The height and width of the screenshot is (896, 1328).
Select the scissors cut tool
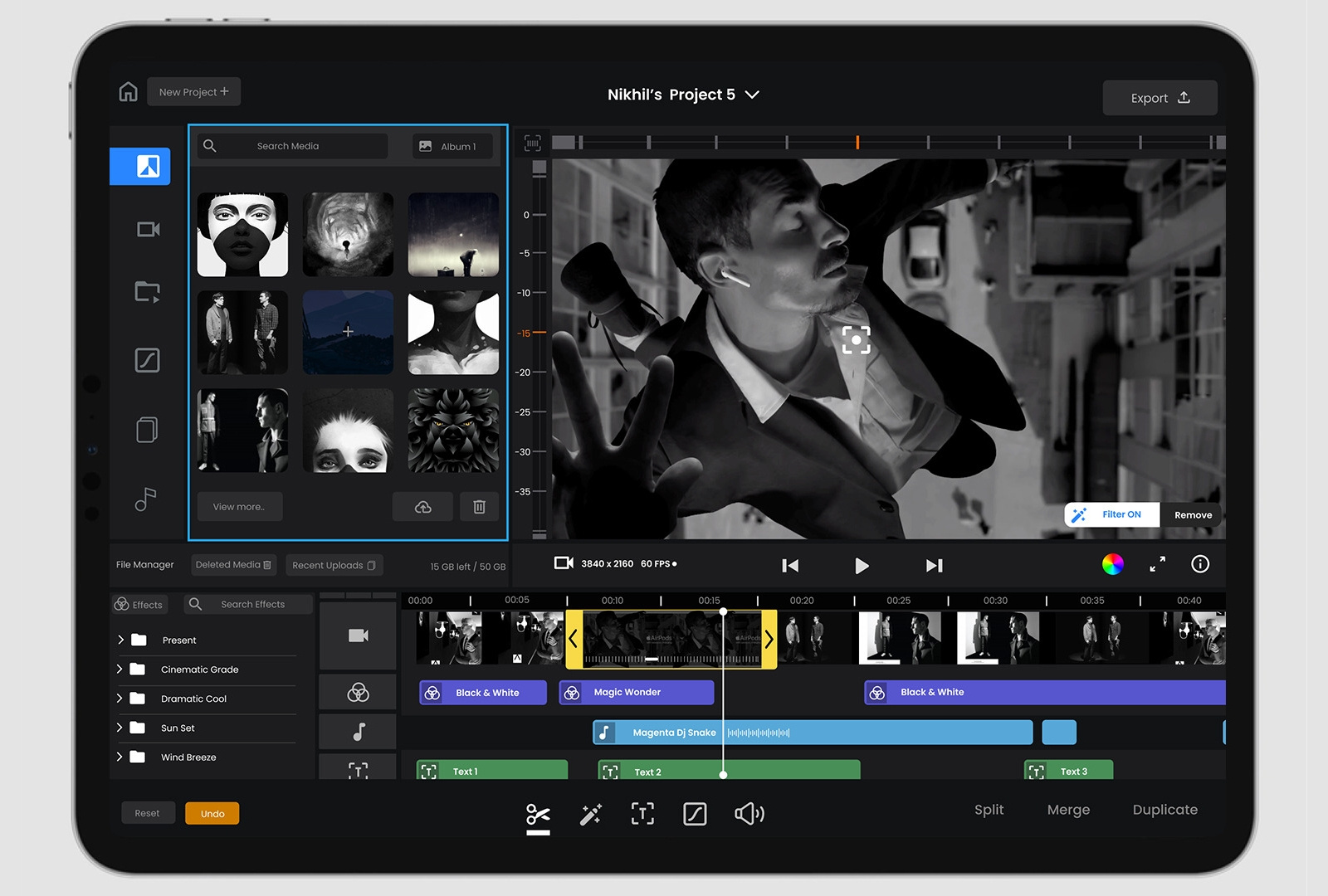537,813
